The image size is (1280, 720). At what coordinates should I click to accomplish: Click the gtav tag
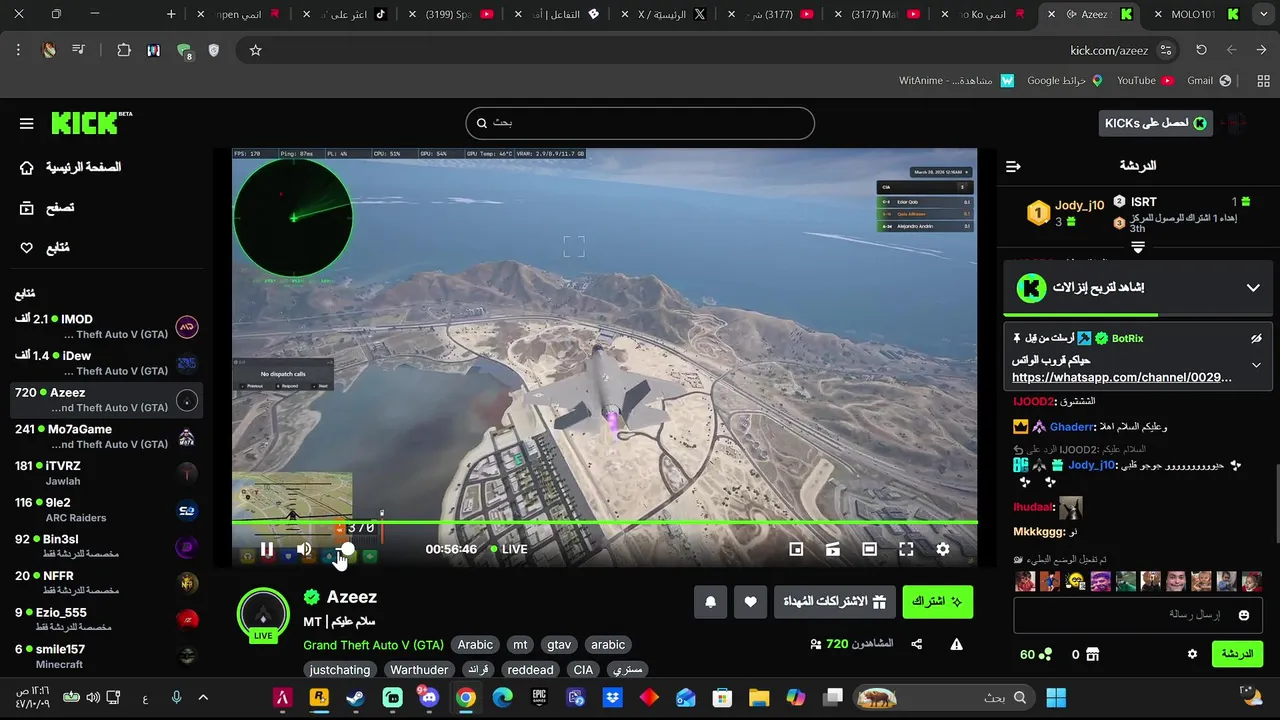pos(559,645)
